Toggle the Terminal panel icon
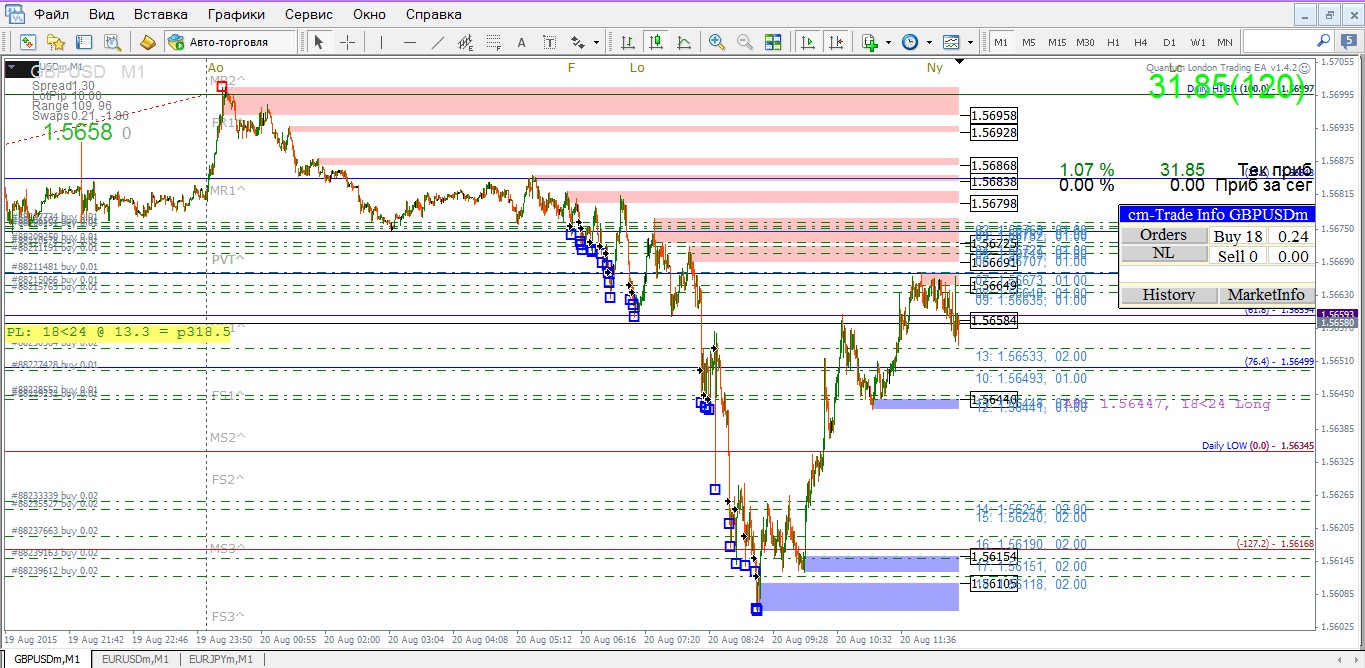 (84, 42)
